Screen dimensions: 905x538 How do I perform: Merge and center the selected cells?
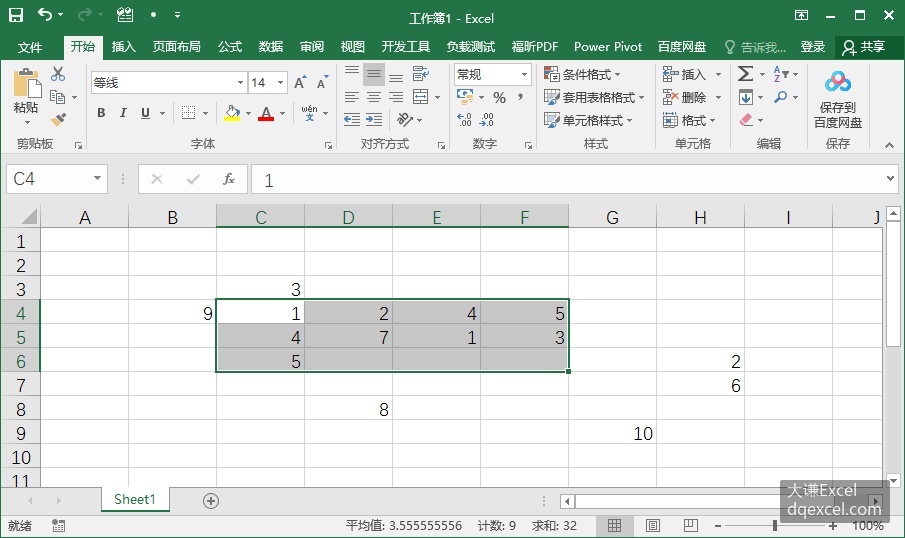coord(421,96)
